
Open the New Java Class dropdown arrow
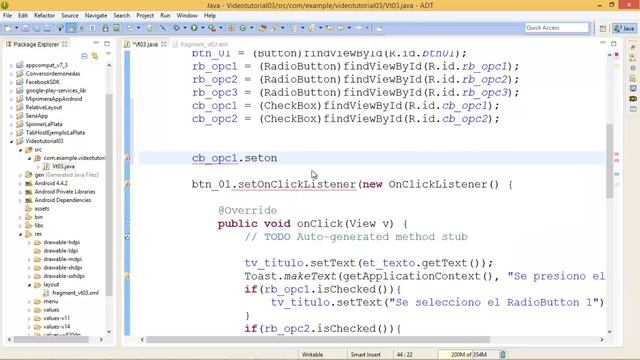251,28
